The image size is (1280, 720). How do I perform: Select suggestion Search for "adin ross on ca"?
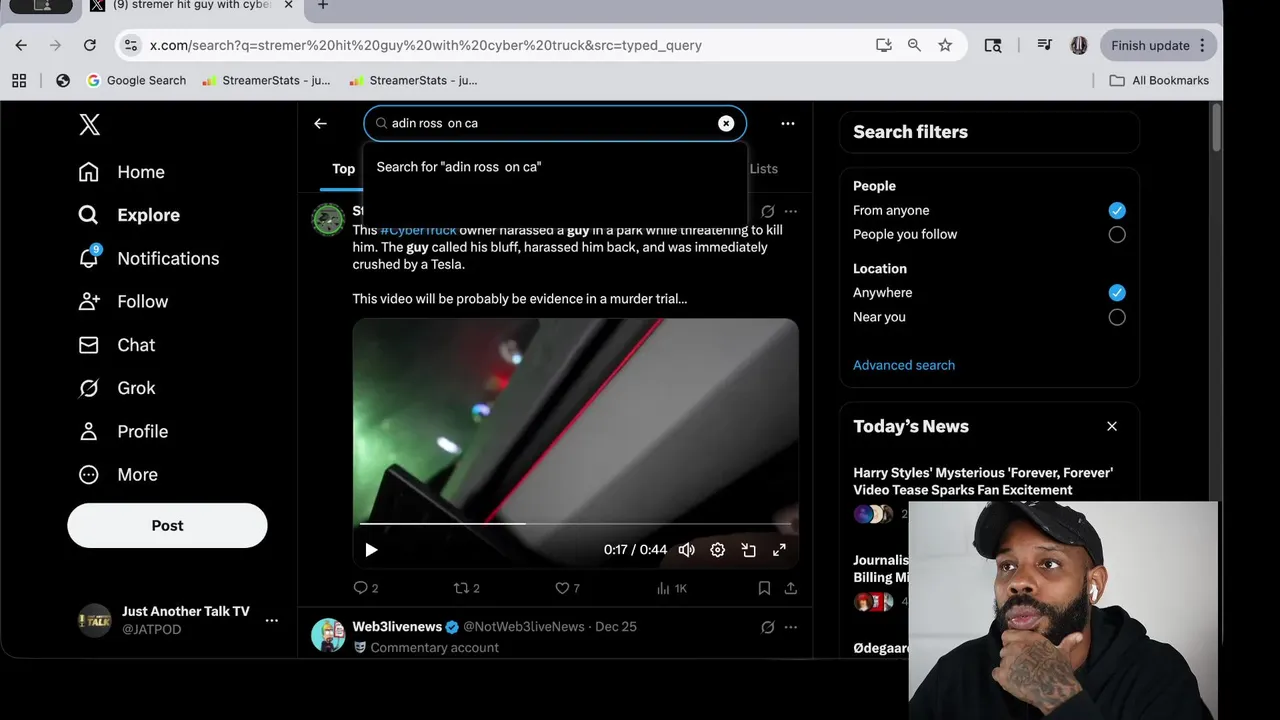tap(555, 167)
